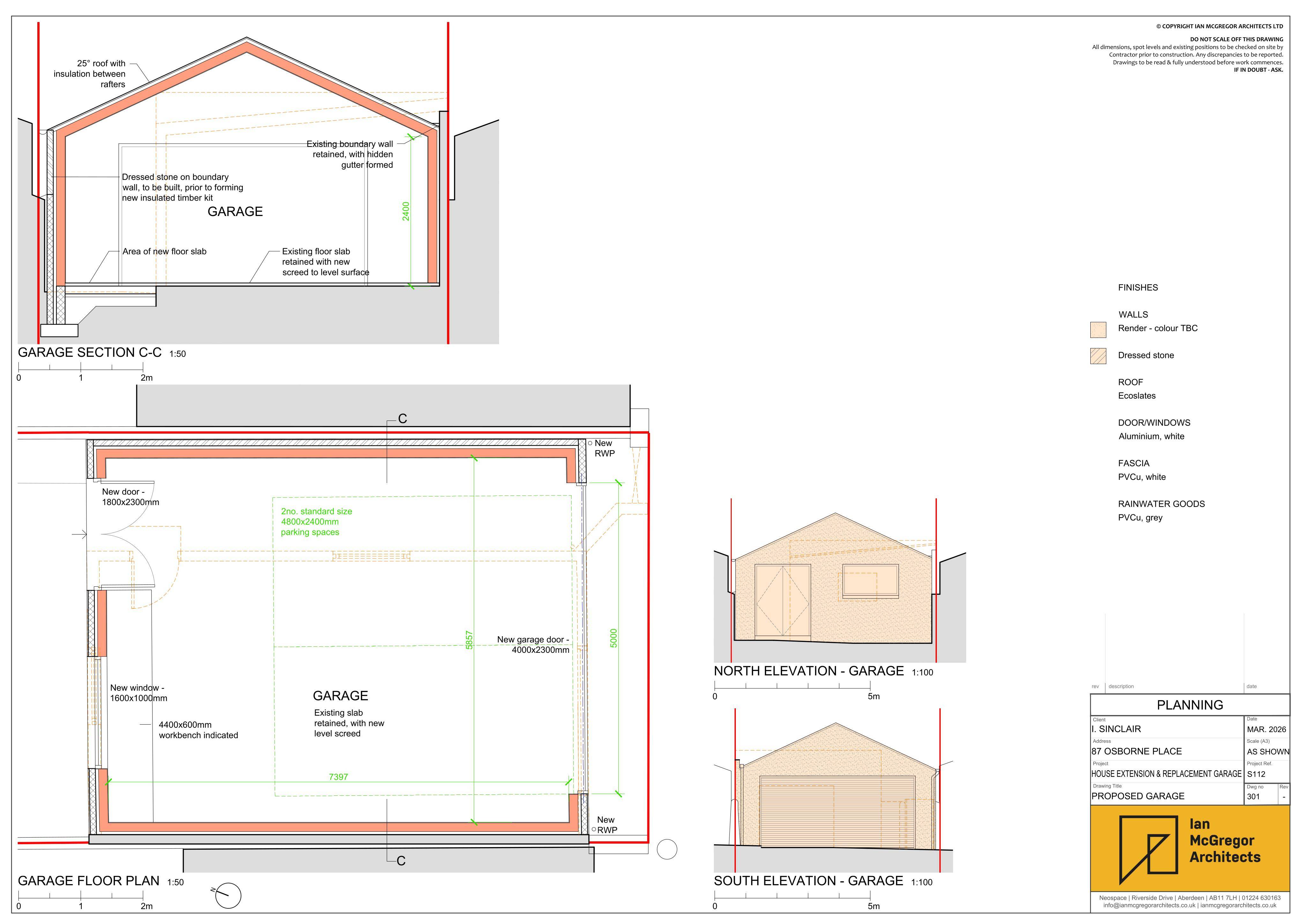Click project ref S112
This screenshot has width=1307, height=924.
tap(1256, 774)
